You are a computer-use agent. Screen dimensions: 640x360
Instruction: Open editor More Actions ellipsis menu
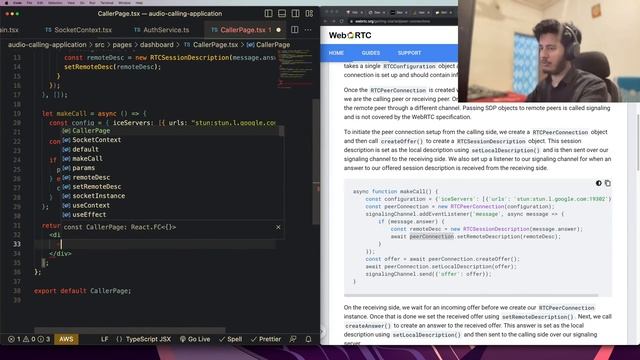coord(308,30)
